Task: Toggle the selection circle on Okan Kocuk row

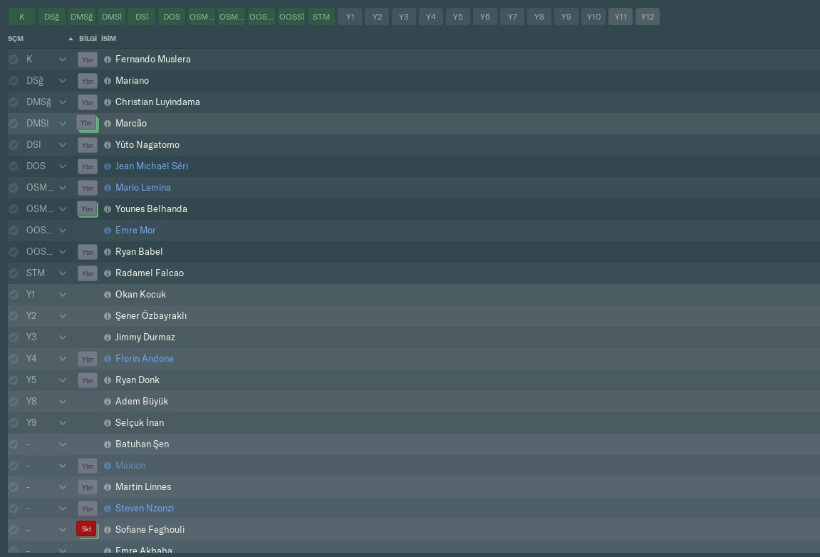Action: pos(14,295)
